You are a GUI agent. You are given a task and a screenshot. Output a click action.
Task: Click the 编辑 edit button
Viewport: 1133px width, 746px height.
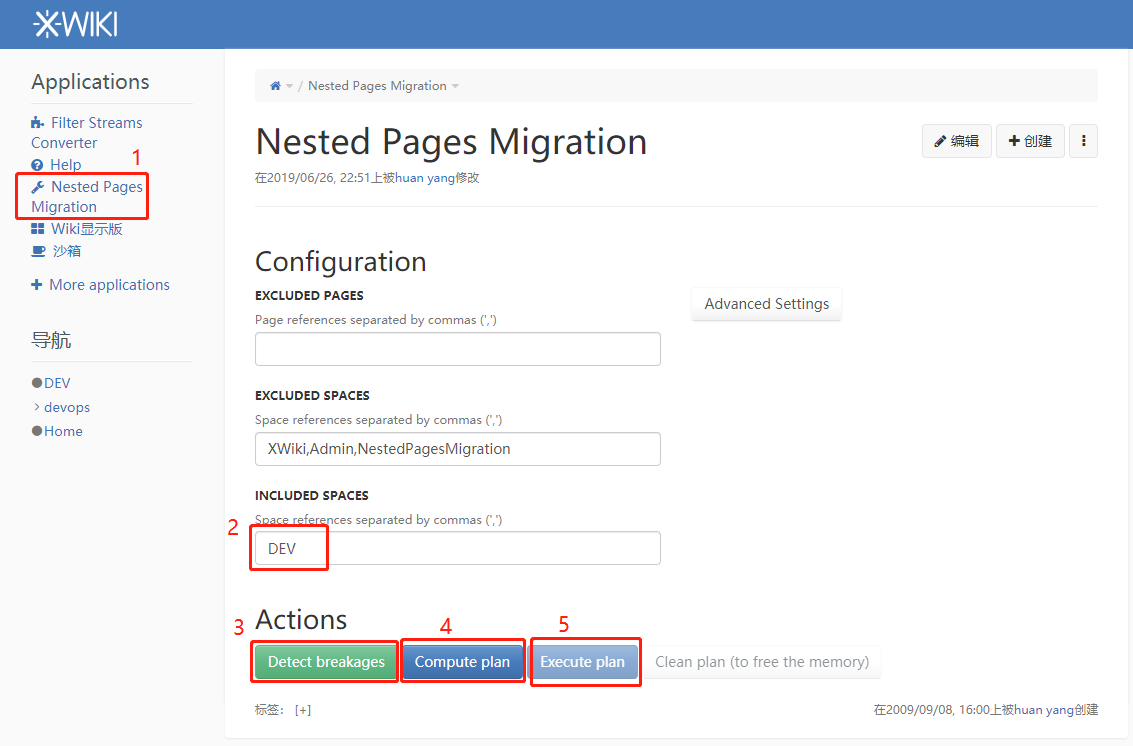957,141
